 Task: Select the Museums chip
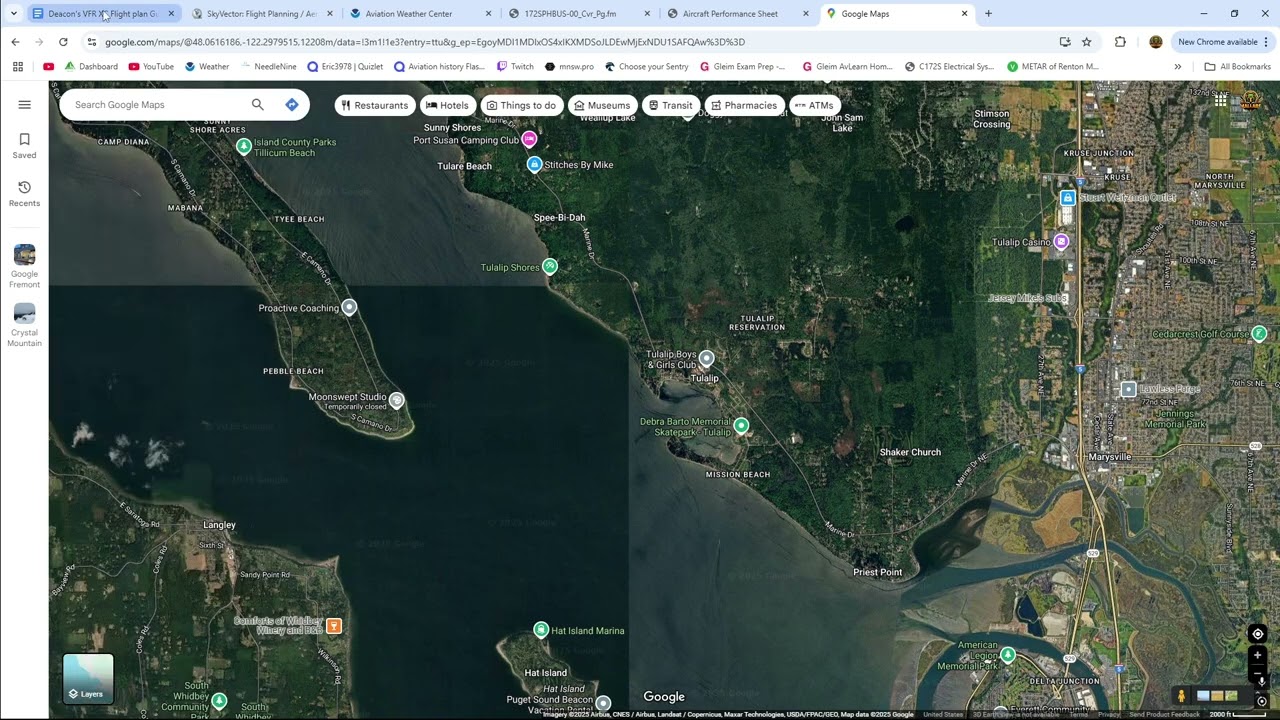[x=602, y=105]
